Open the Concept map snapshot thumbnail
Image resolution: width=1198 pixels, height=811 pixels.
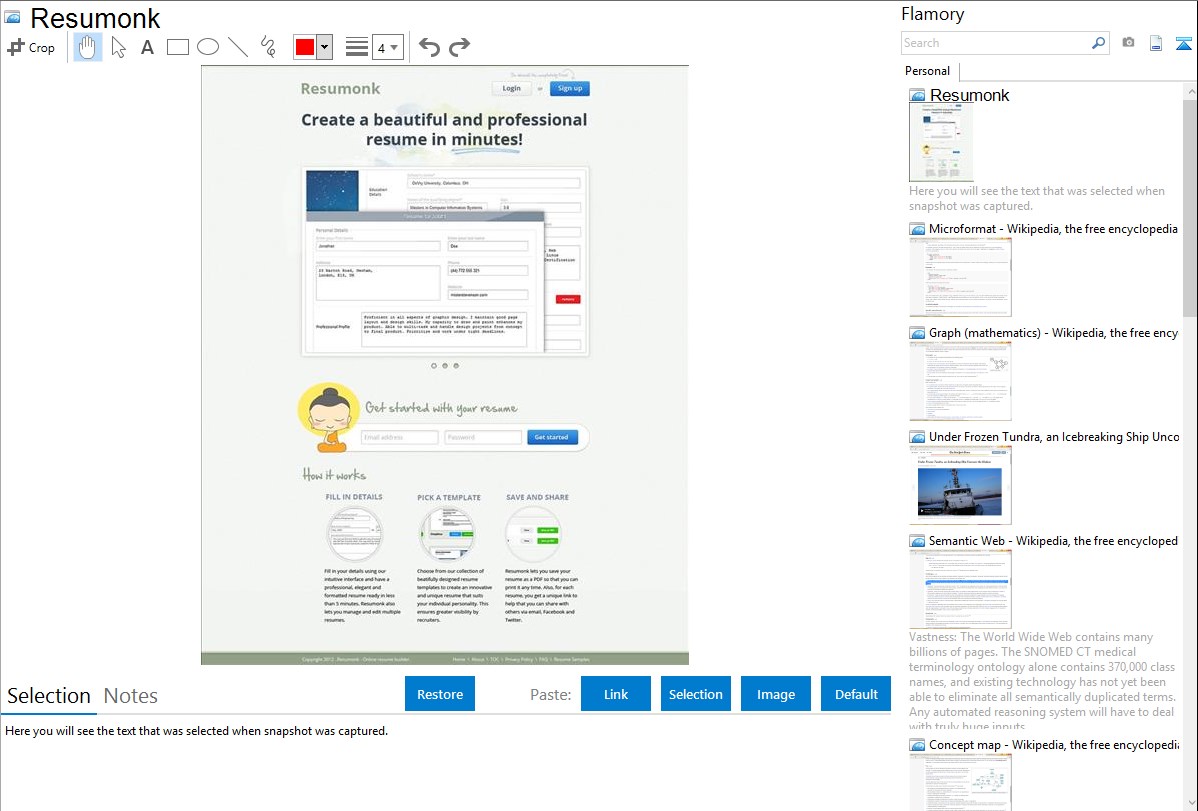[960, 782]
